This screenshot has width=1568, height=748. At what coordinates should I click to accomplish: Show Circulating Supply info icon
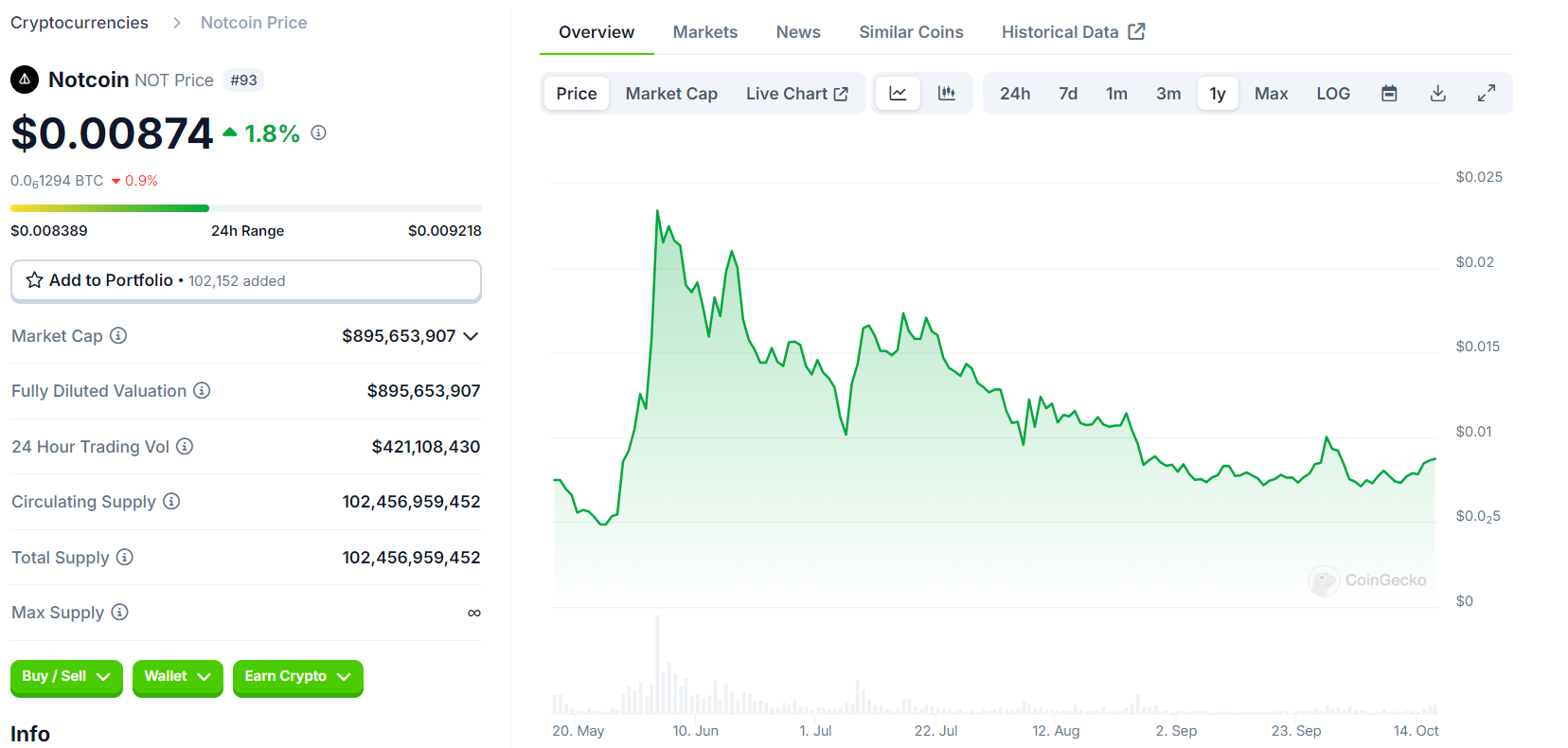tap(171, 501)
